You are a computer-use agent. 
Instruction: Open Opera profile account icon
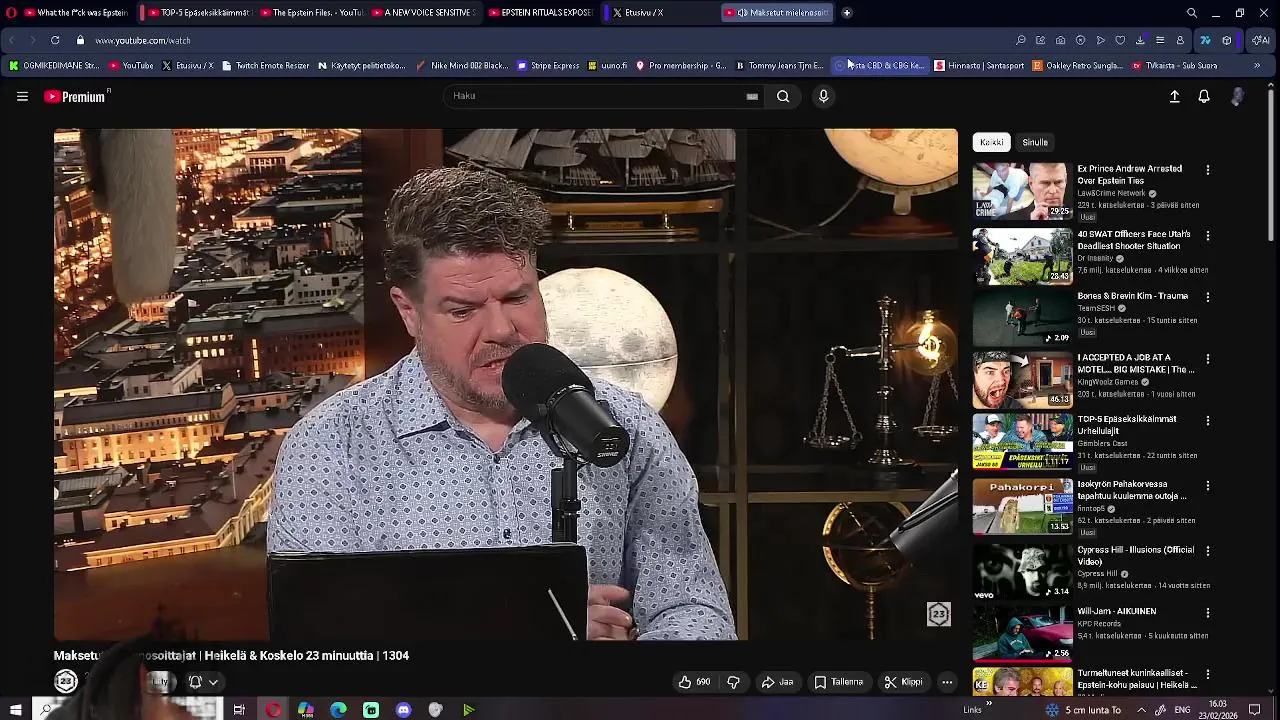point(1180,40)
